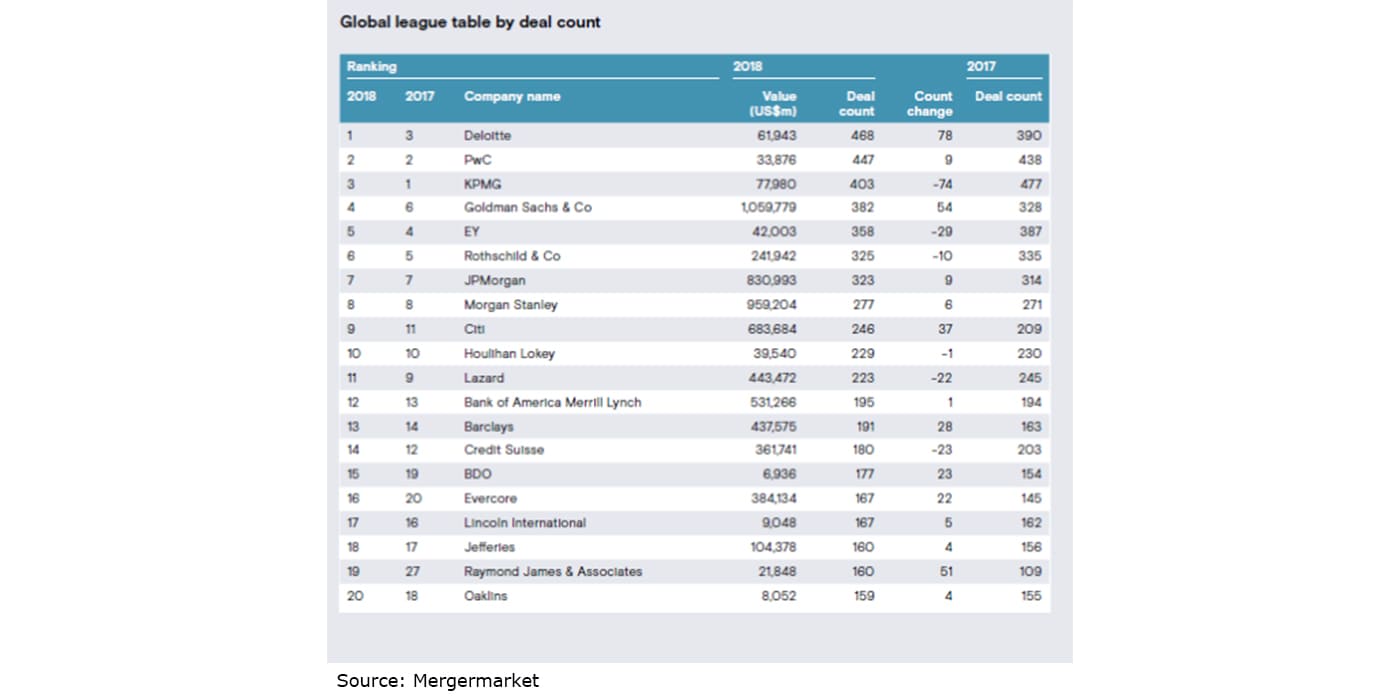Viewport: 1400px width, 700px height.
Task: Select Evercore in the table
Action: click(491, 498)
